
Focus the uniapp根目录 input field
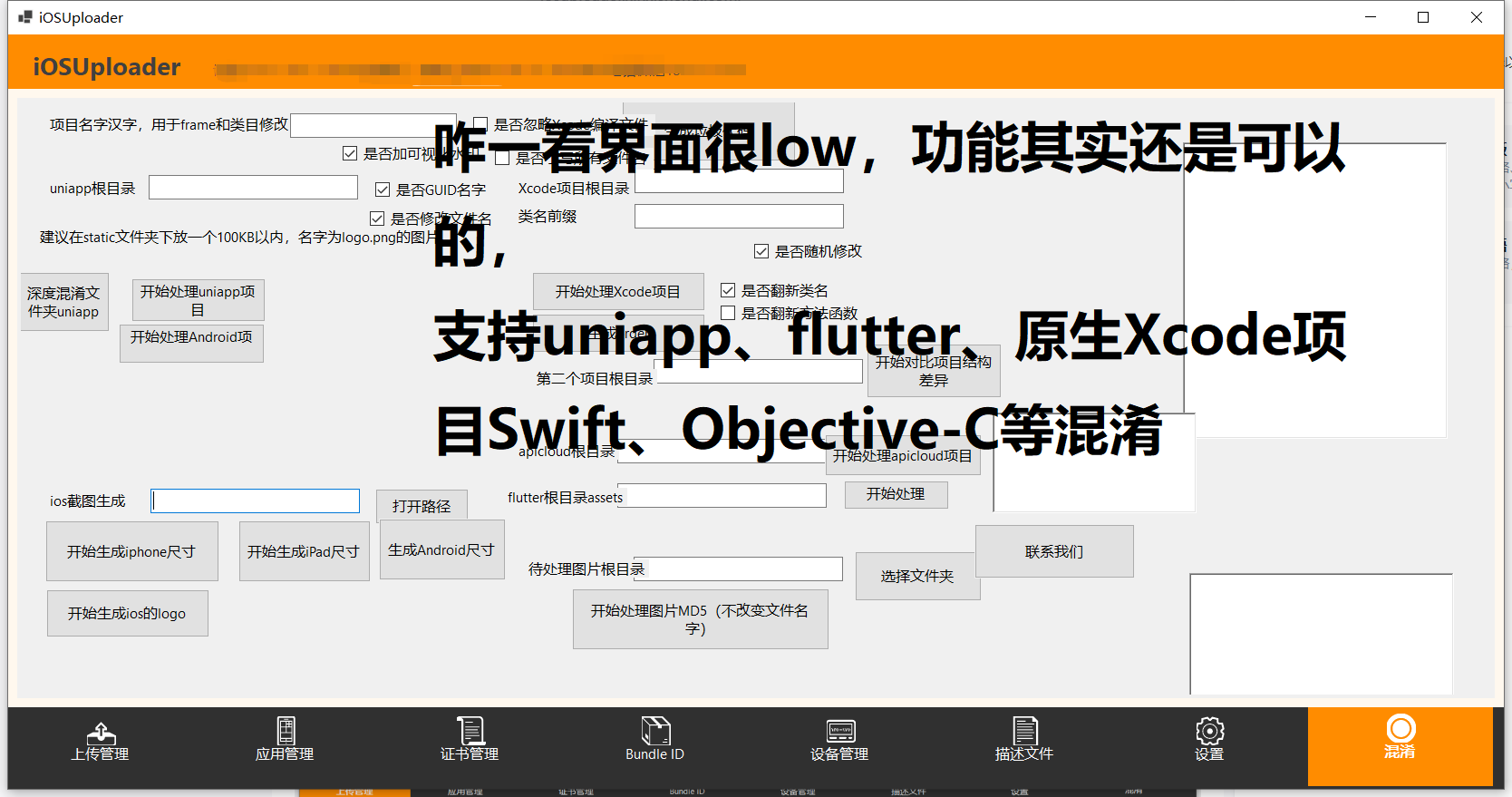[x=253, y=188]
